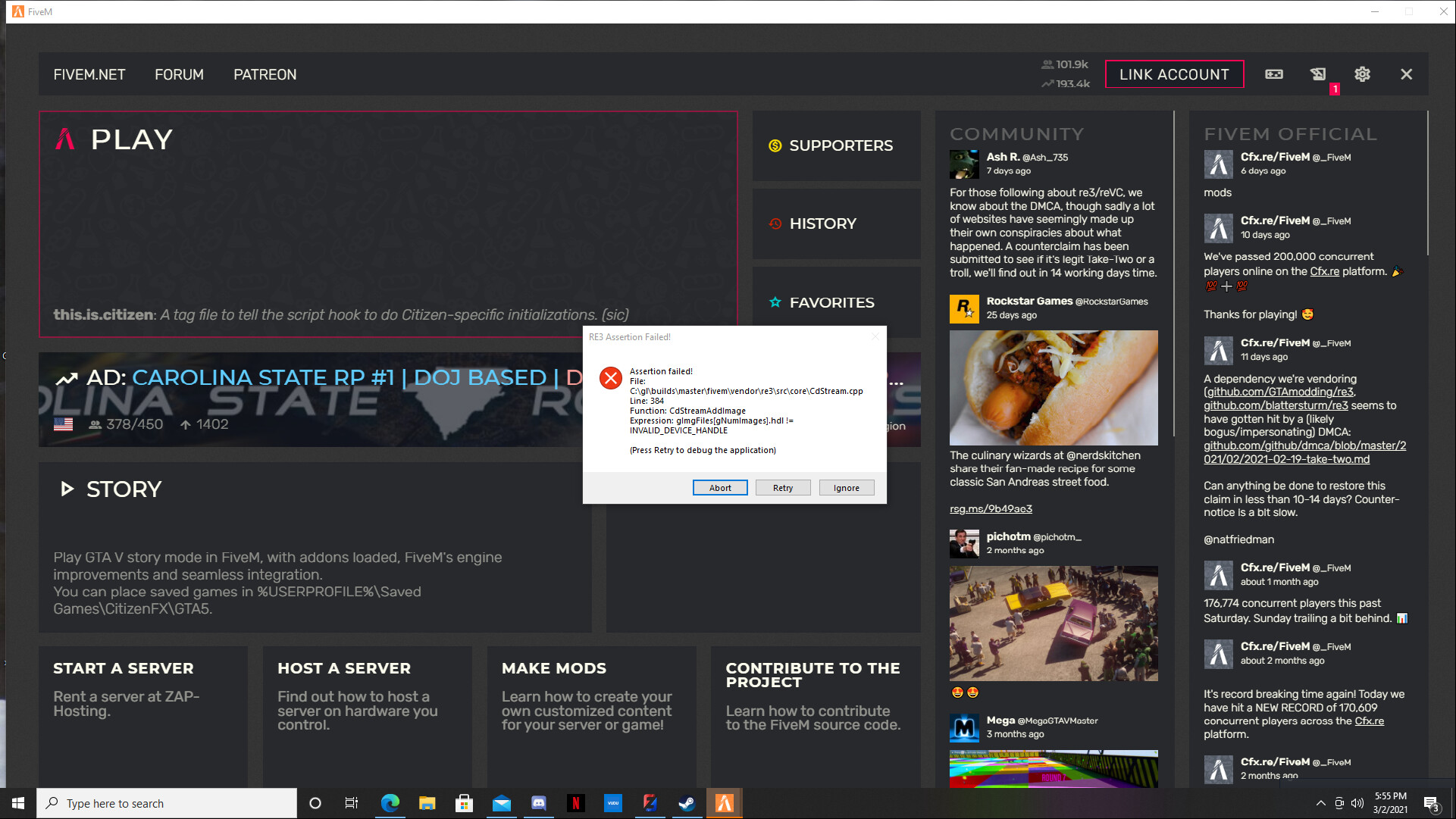1456x819 pixels.
Task: Open the changelog icon with red badge
Action: (1319, 74)
